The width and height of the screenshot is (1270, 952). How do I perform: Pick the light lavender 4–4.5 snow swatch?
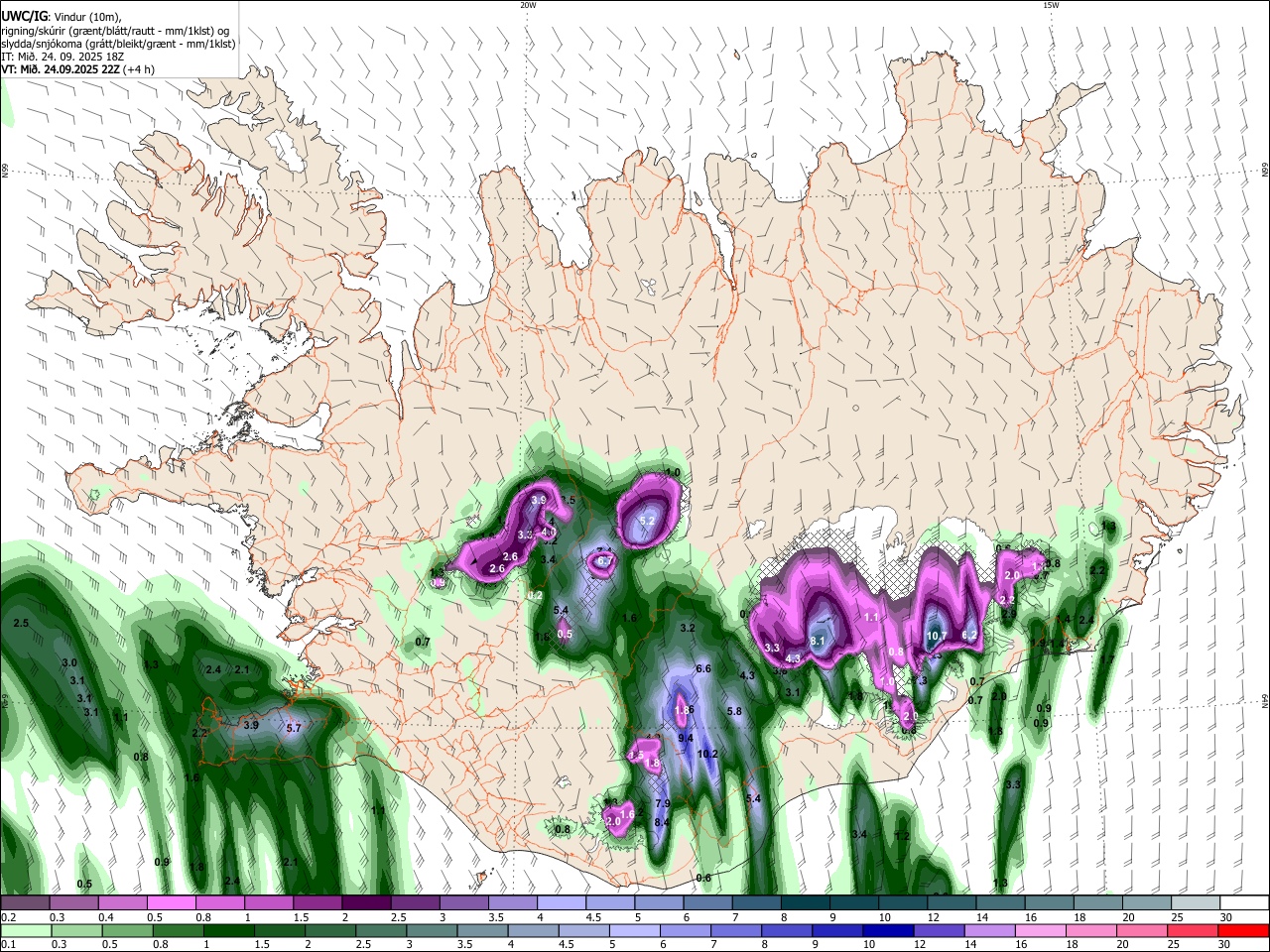point(561,902)
